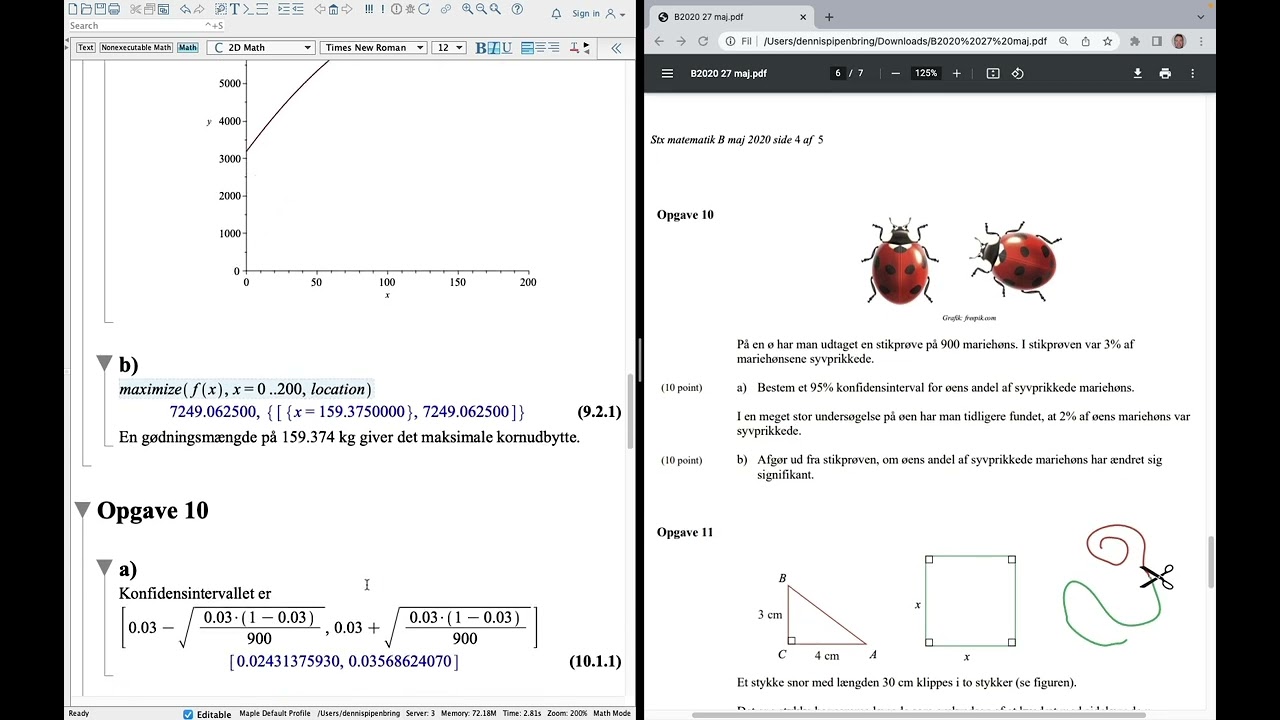Open Maple help with question mark icon
Screen dimensions: 1280x720
click(517, 9)
